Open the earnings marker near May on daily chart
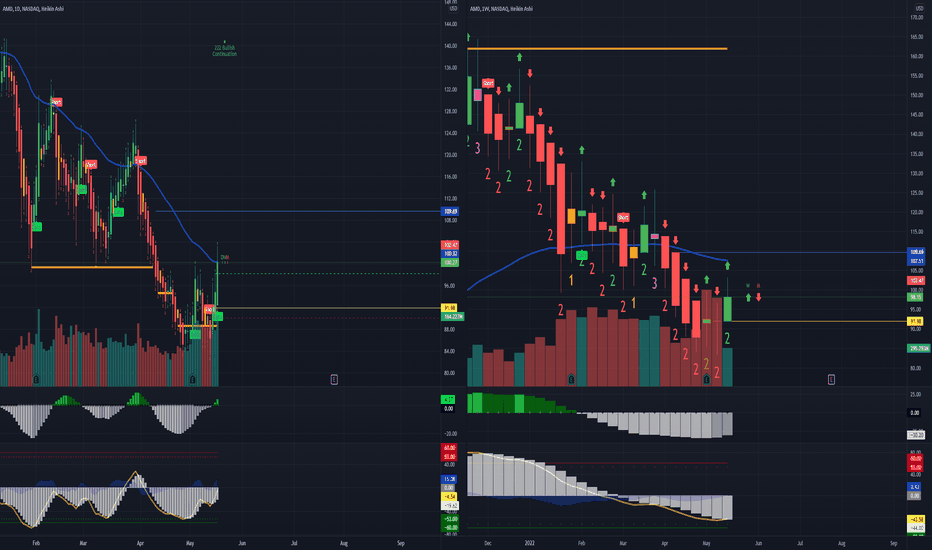 193,379
